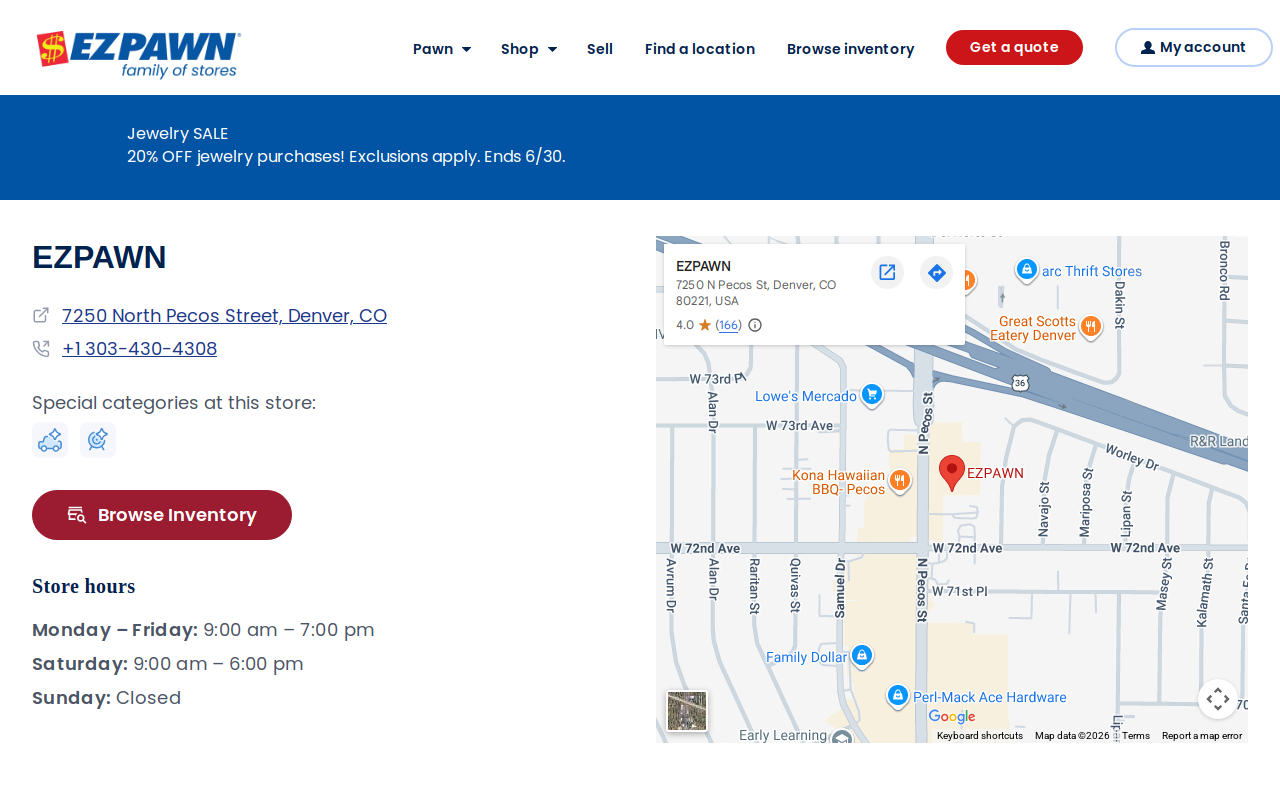1280x800 pixels.
Task: Click the phone icon beside the phone number
Action: coord(41,349)
